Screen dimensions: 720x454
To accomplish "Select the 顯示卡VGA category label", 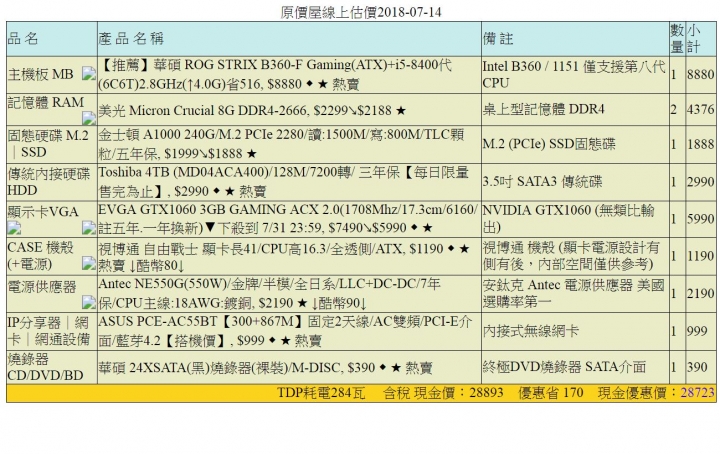I will pos(43,212).
